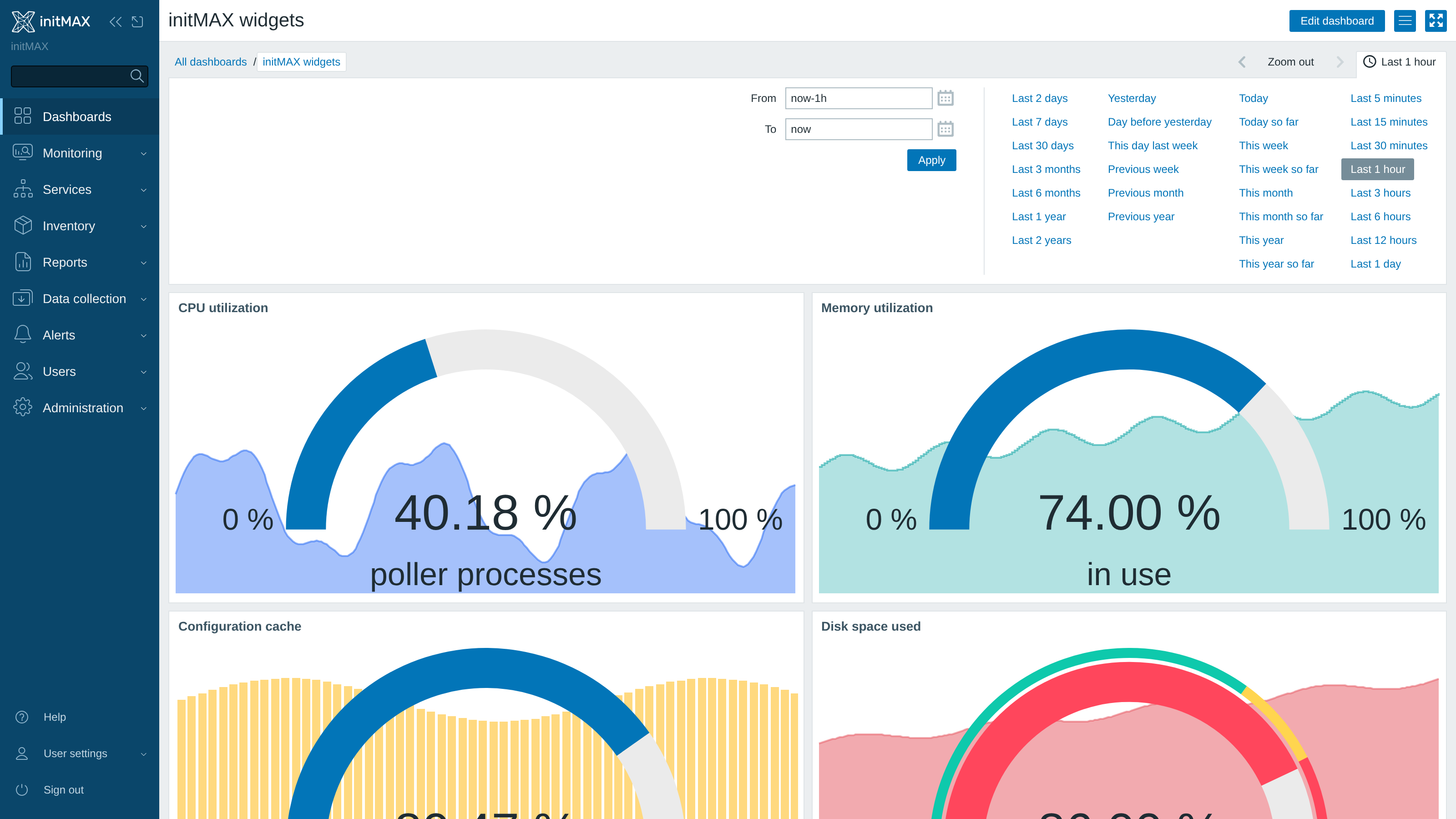
Task: Go to previous time period arrow
Action: pos(1242,62)
